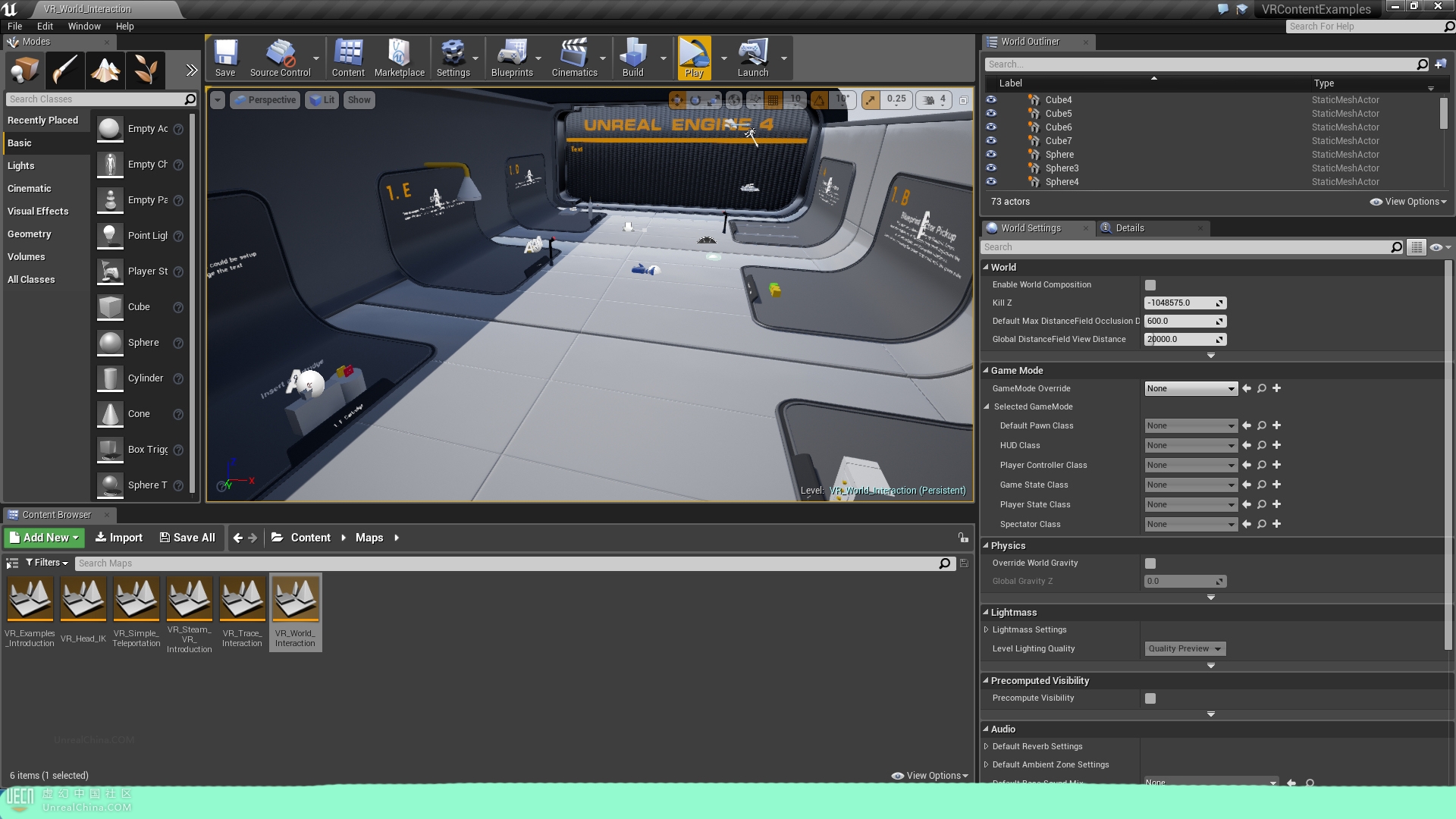This screenshot has width=1456, height=819.
Task: Open the Window menu
Action: [x=84, y=26]
